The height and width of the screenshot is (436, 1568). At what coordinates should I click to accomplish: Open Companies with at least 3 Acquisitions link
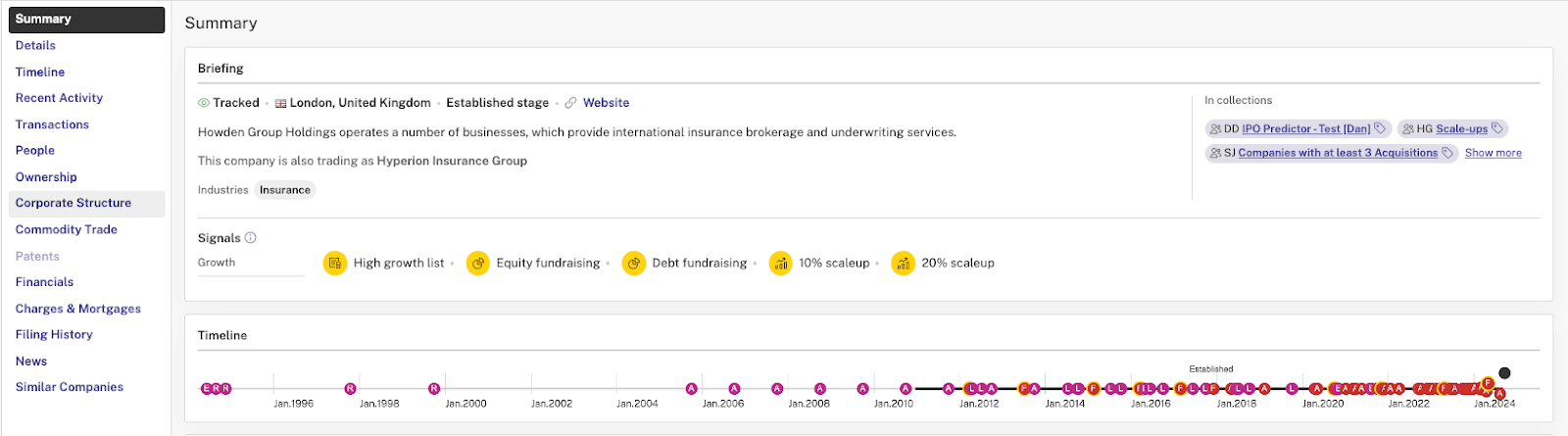[1338, 153]
